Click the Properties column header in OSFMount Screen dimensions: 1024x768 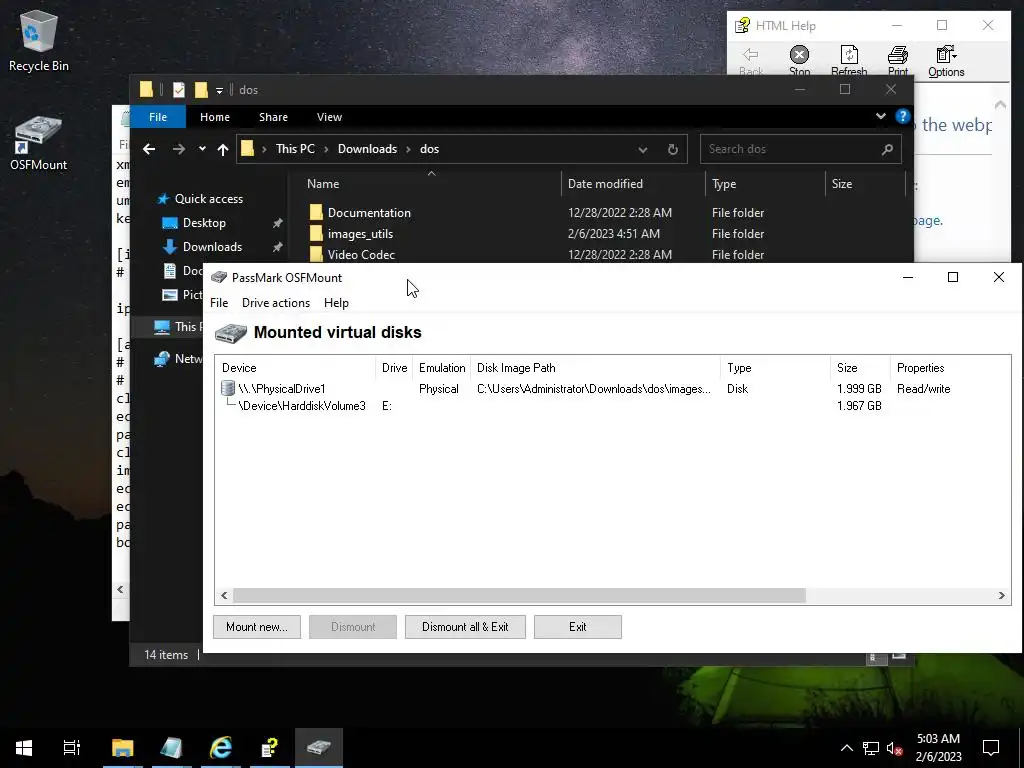950,368
